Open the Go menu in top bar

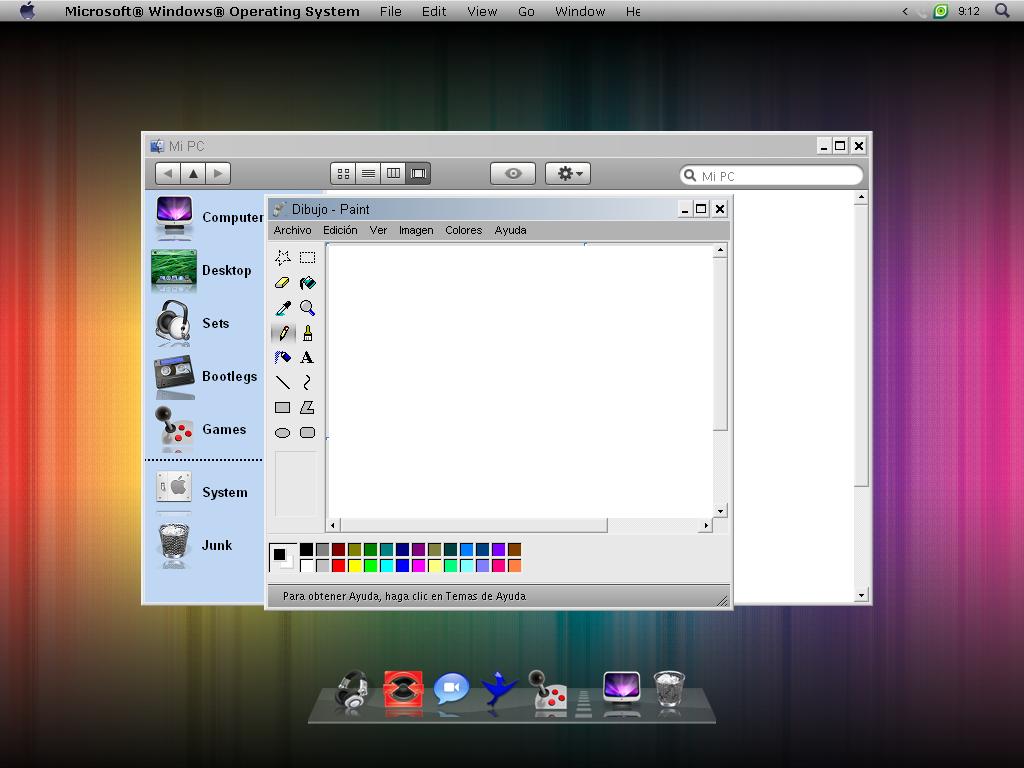point(526,11)
